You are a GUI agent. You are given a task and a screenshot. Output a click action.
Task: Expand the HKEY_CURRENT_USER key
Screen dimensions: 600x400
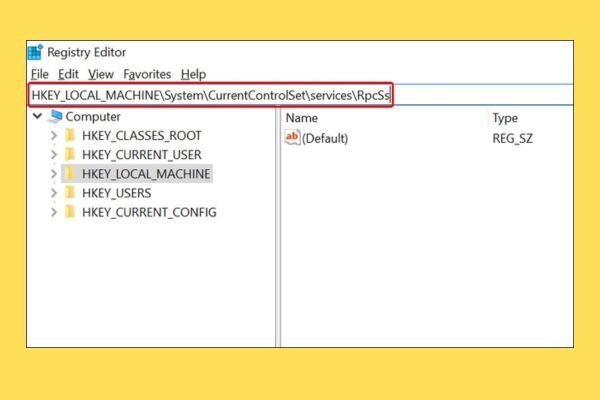click(54, 155)
